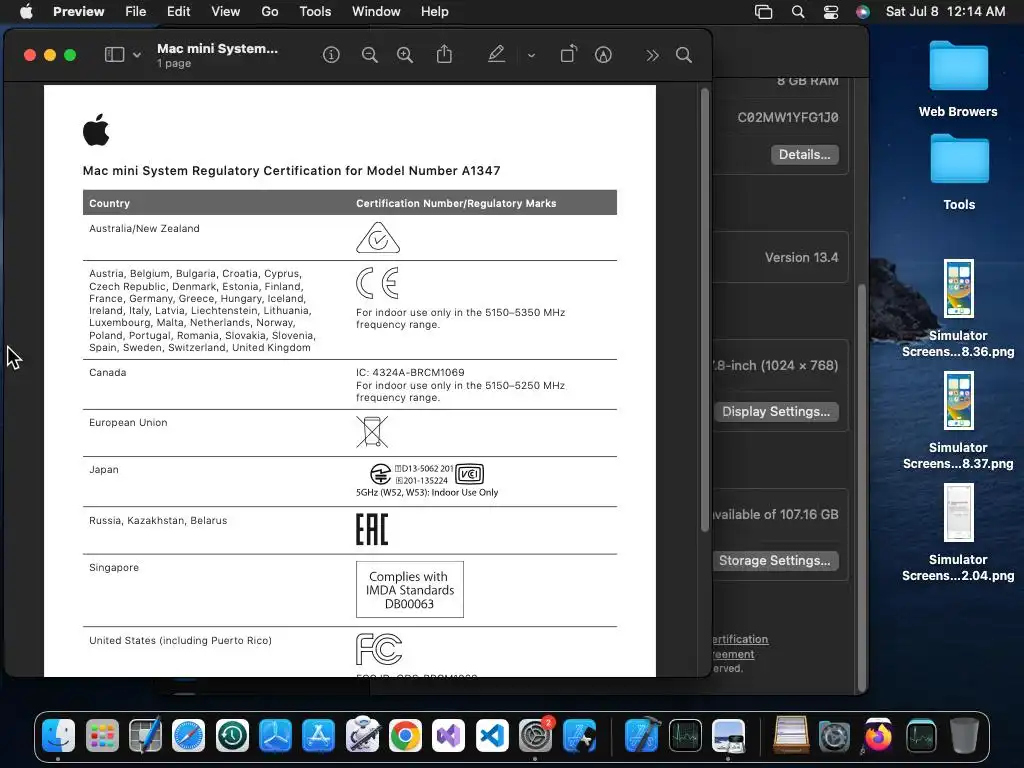
Task: Open the Web Browers desktop folder
Action: point(958,79)
